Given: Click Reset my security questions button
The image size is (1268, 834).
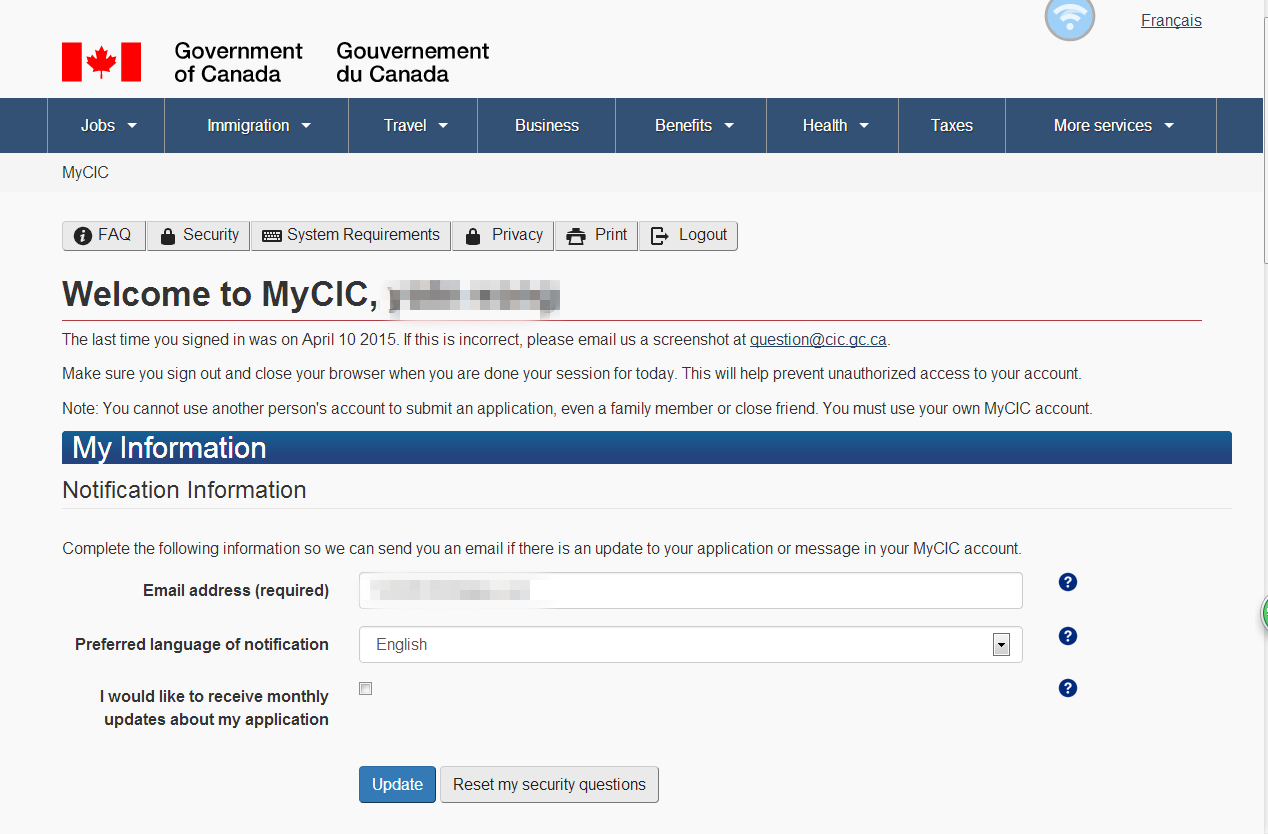Looking at the screenshot, I should point(549,784).
